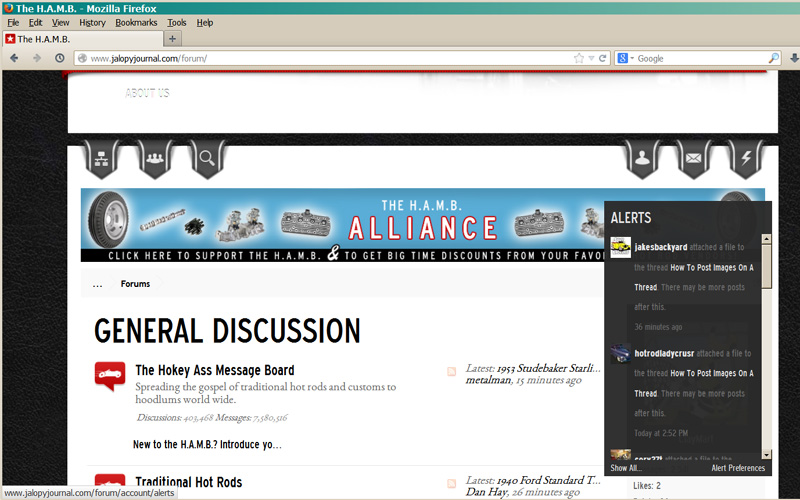The height and width of the screenshot is (500, 800).
Task: Go forward with browser forward arrow
Action: click(x=37, y=58)
